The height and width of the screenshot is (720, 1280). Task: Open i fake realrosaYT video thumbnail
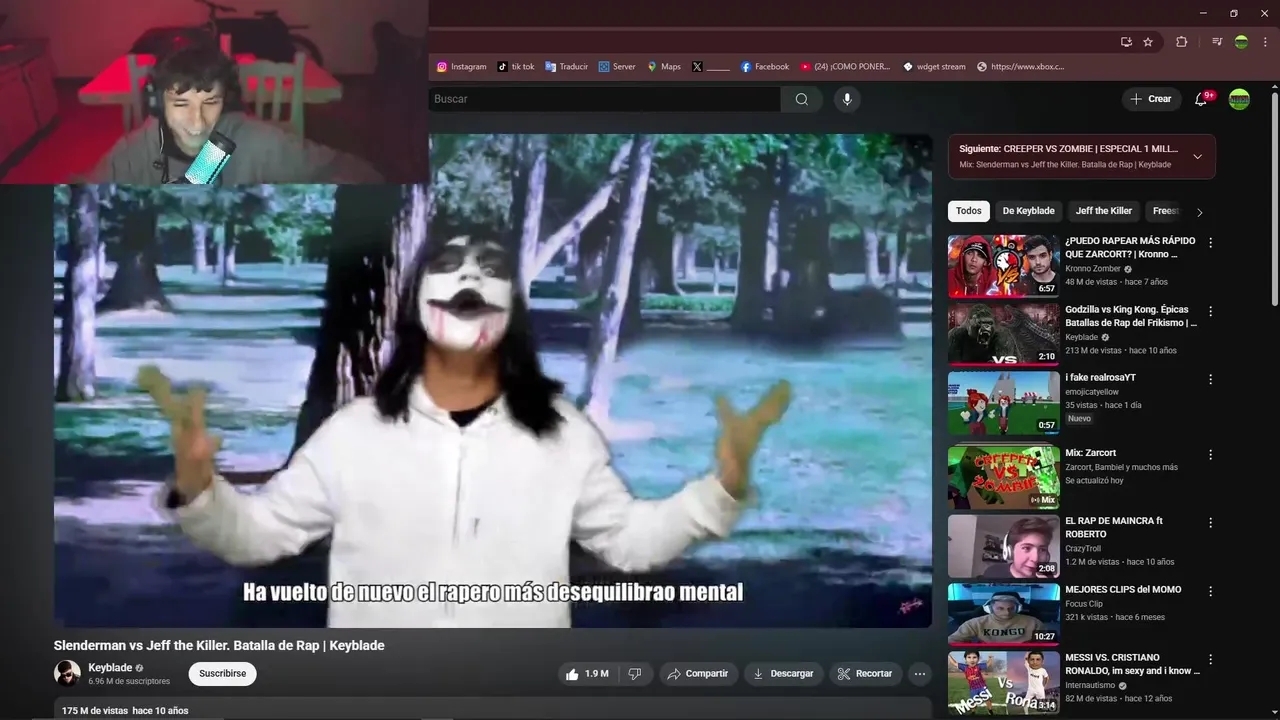click(x=1003, y=403)
